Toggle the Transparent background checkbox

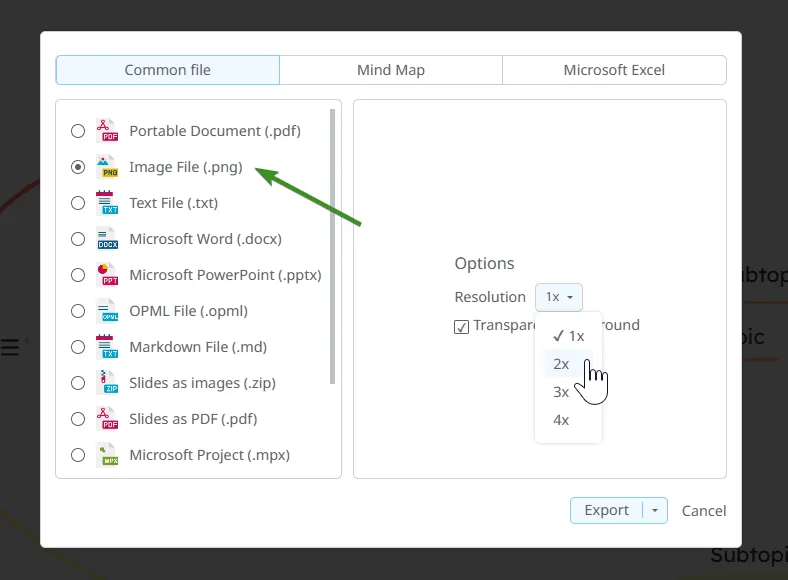[462, 326]
